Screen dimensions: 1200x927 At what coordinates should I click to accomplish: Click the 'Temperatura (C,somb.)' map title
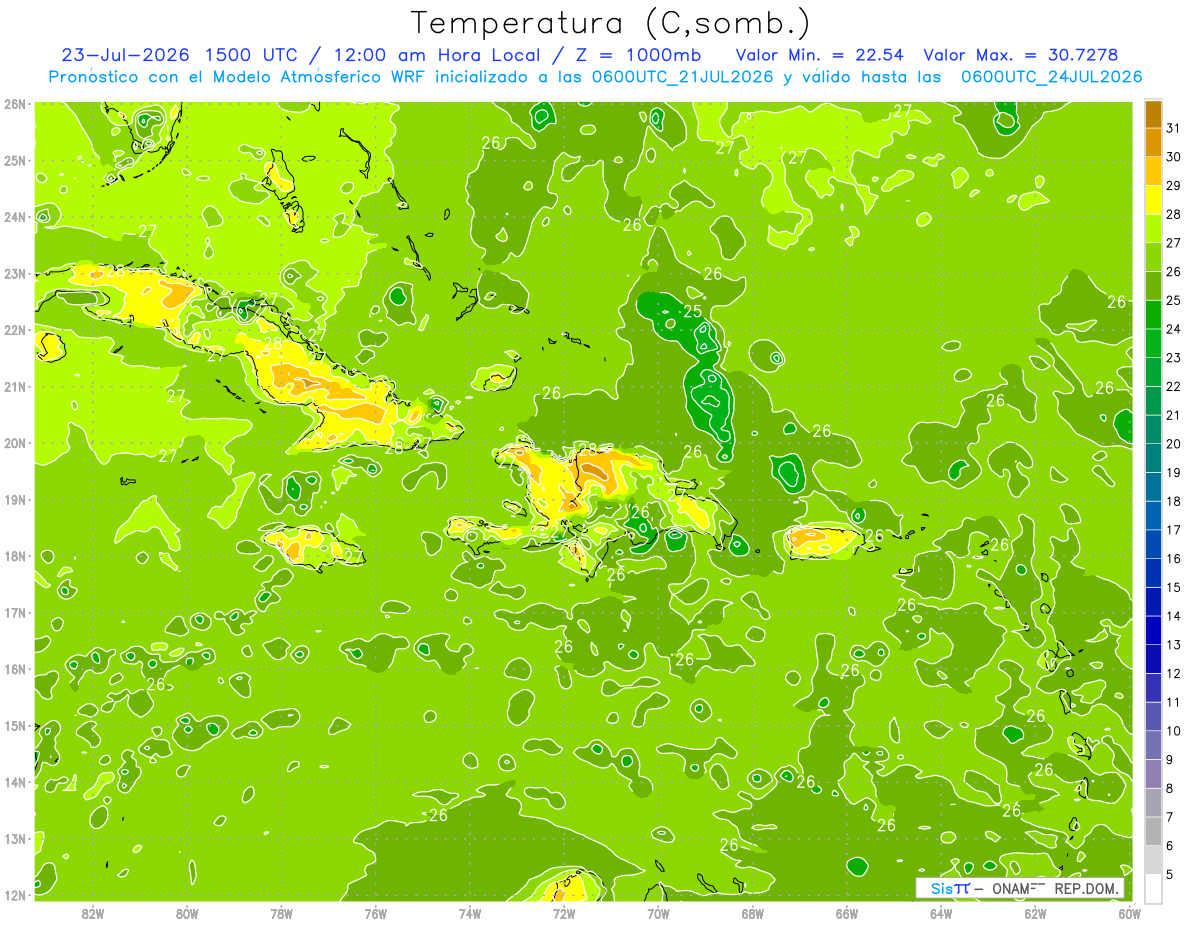[x=610, y=23]
